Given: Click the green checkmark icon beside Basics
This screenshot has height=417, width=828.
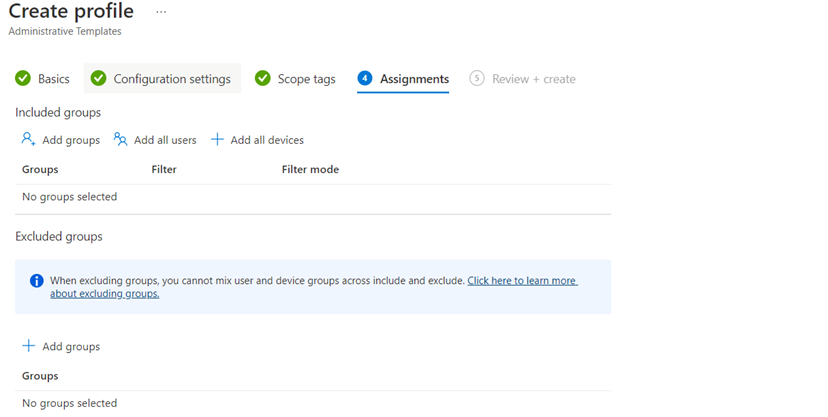Looking at the screenshot, I should 23,79.
